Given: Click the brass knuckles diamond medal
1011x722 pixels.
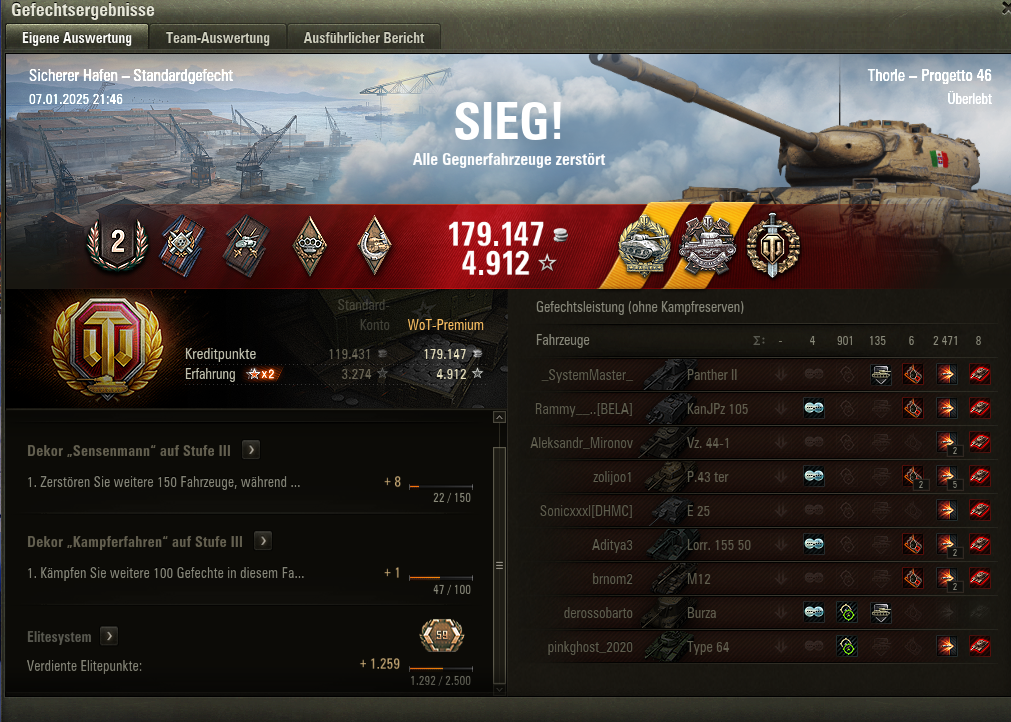Looking at the screenshot, I should 310,246.
